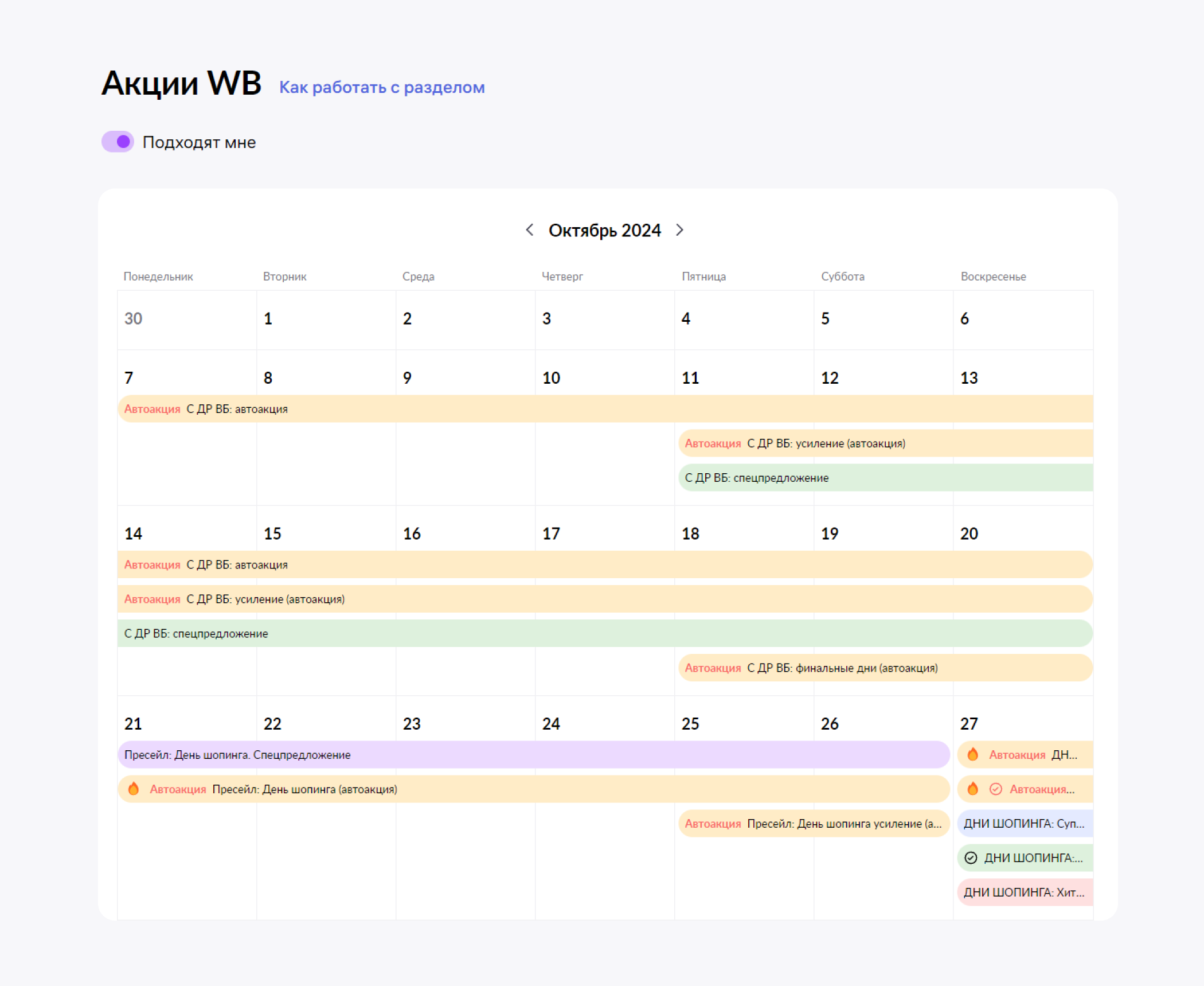This screenshot has width=1204, height=986.
Task: Click flame icon on Пресейл автоакция bar
Action: (134, 789)
